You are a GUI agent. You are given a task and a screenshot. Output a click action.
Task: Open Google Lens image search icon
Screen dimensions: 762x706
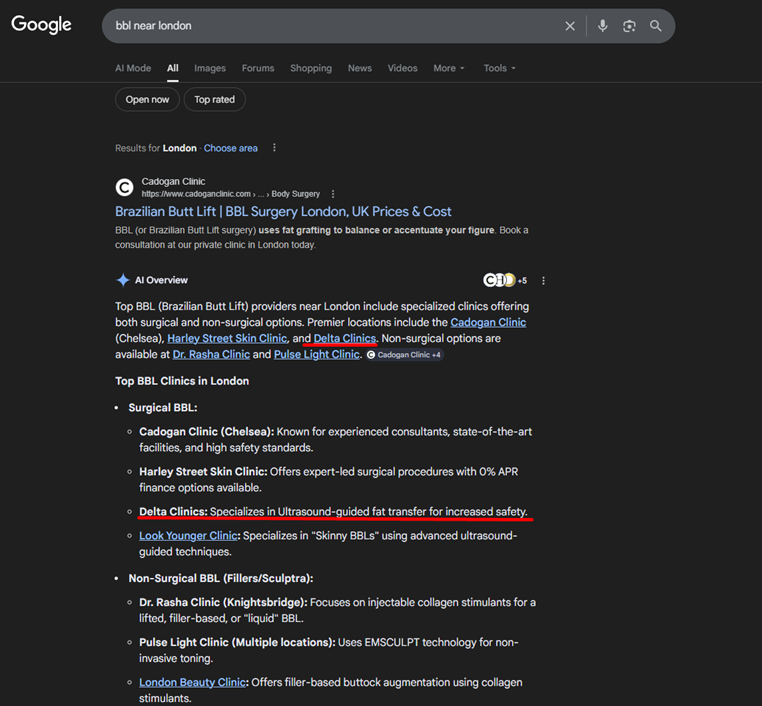[629, 26]
